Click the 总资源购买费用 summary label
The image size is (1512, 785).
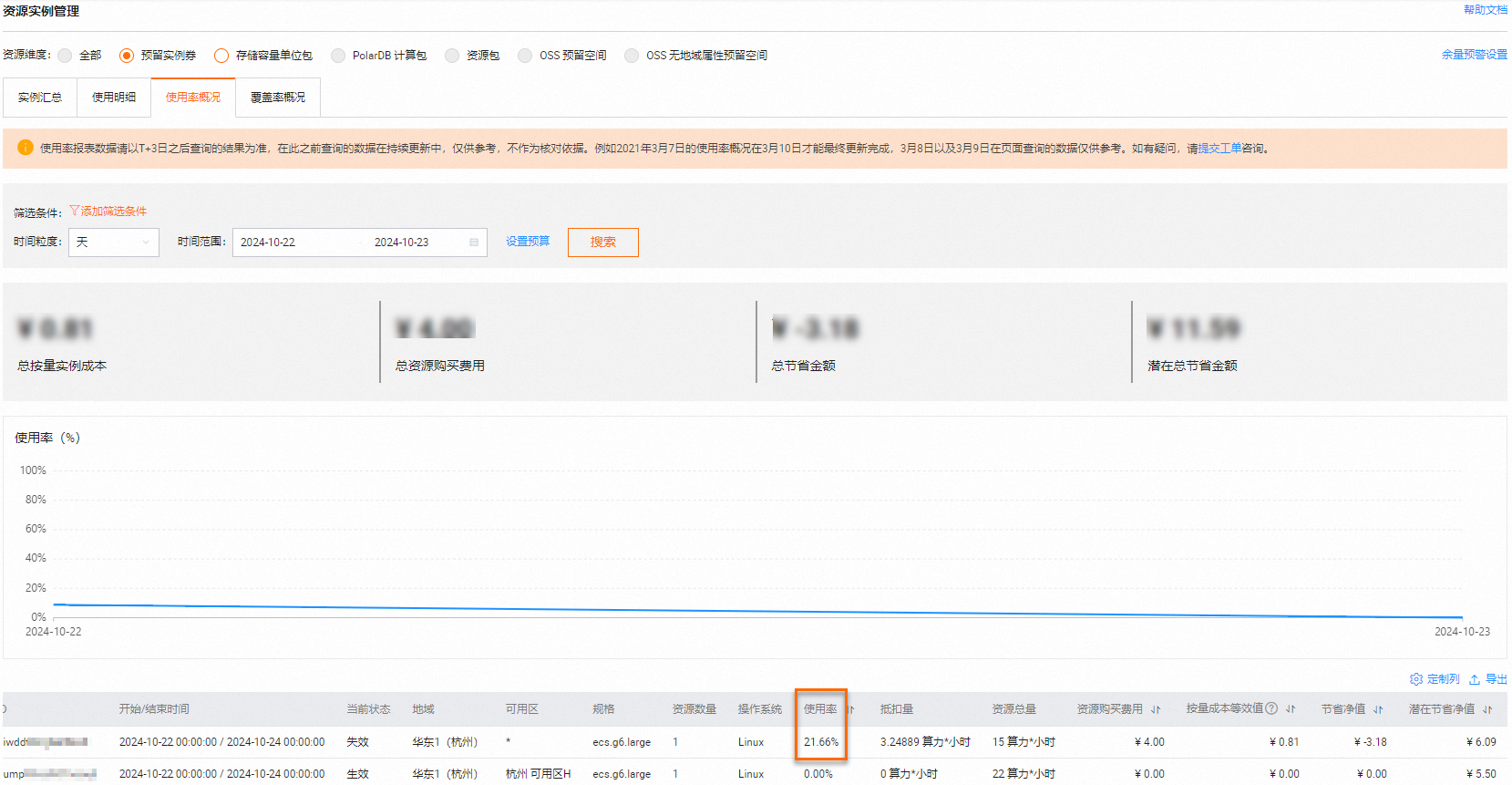[439, 366]
